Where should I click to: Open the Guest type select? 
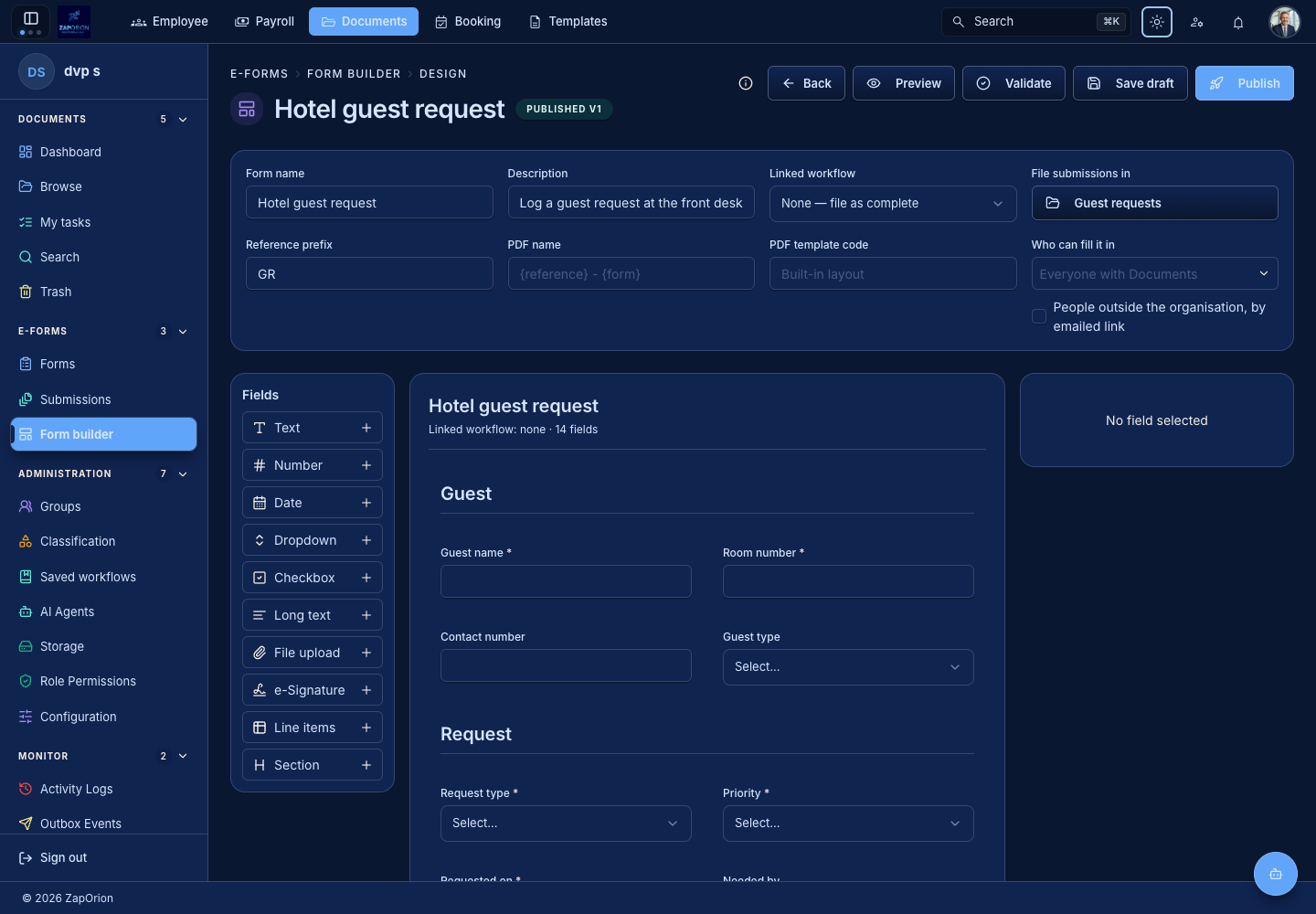click(848, 667)
